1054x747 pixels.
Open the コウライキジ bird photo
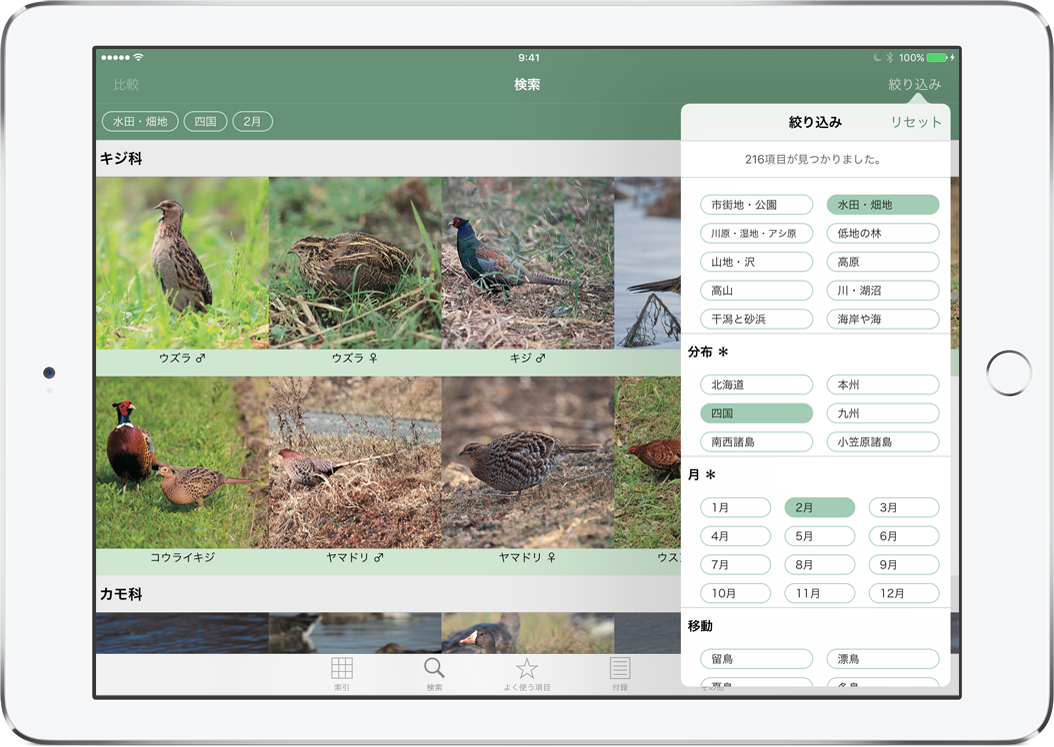(x=182, y=463)
